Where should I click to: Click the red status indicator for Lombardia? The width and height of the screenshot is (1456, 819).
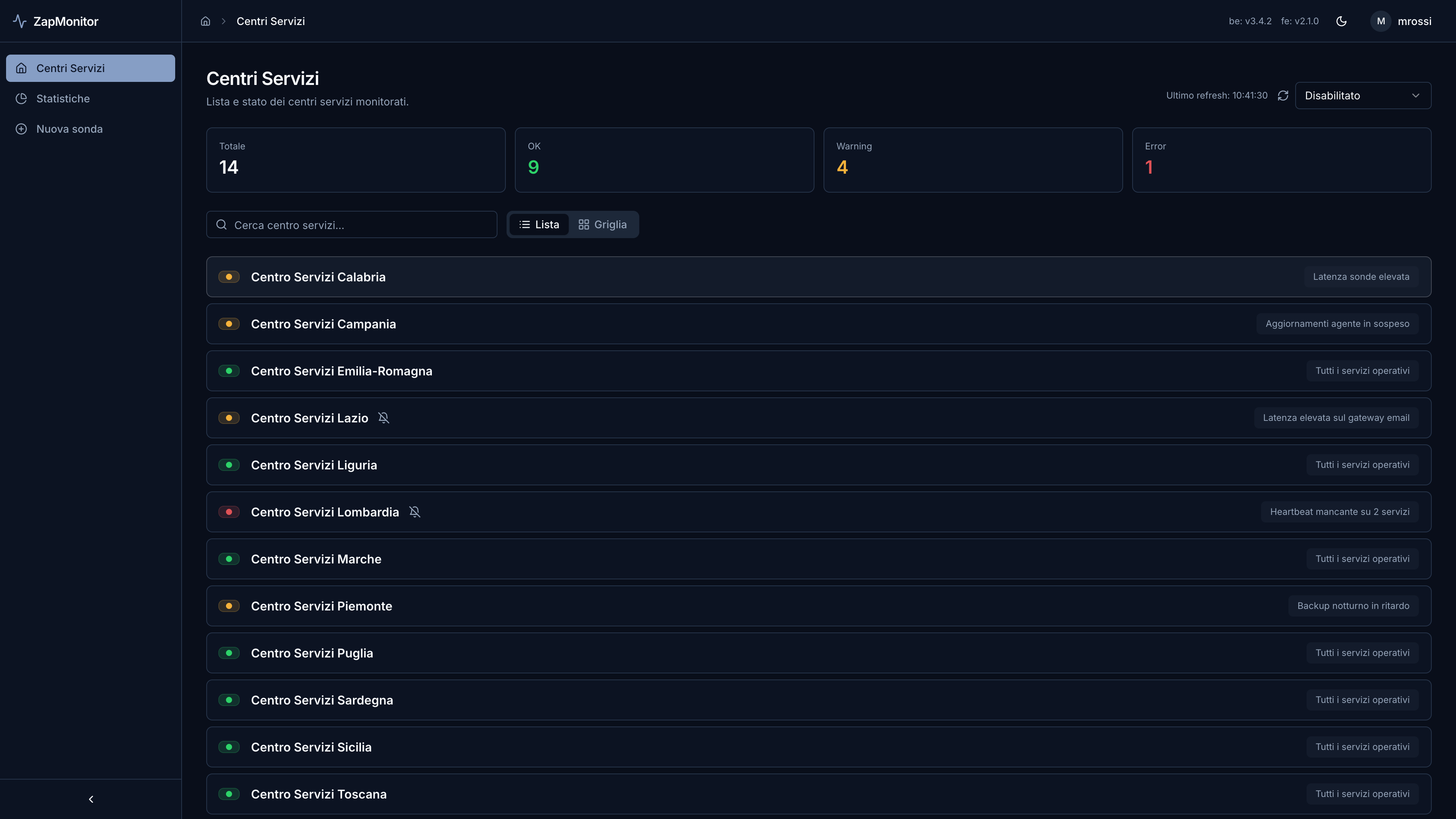(x=229, y=512)
